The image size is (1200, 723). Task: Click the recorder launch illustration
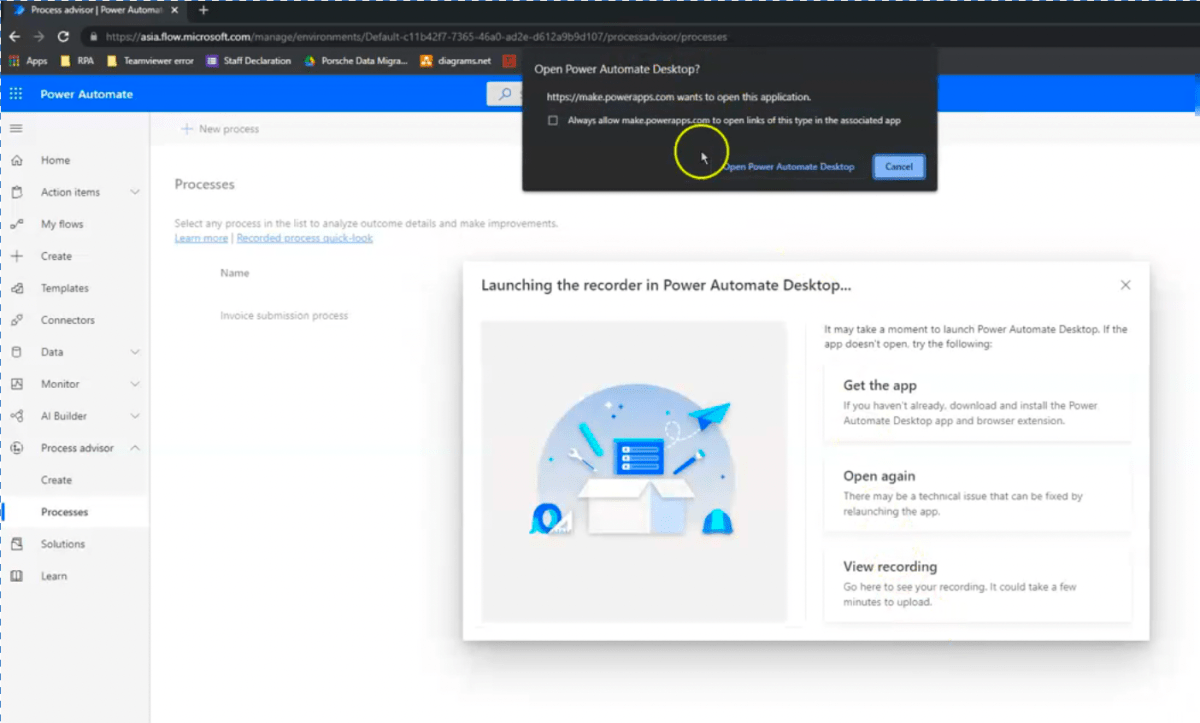point(634,471)
